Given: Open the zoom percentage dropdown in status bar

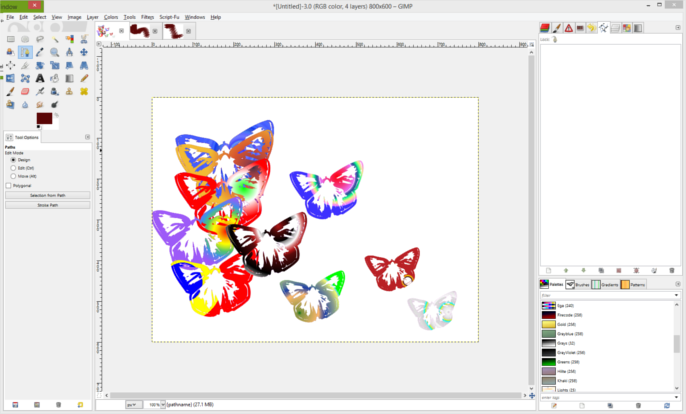Looking at the screenshot, I should click(163, 405).
